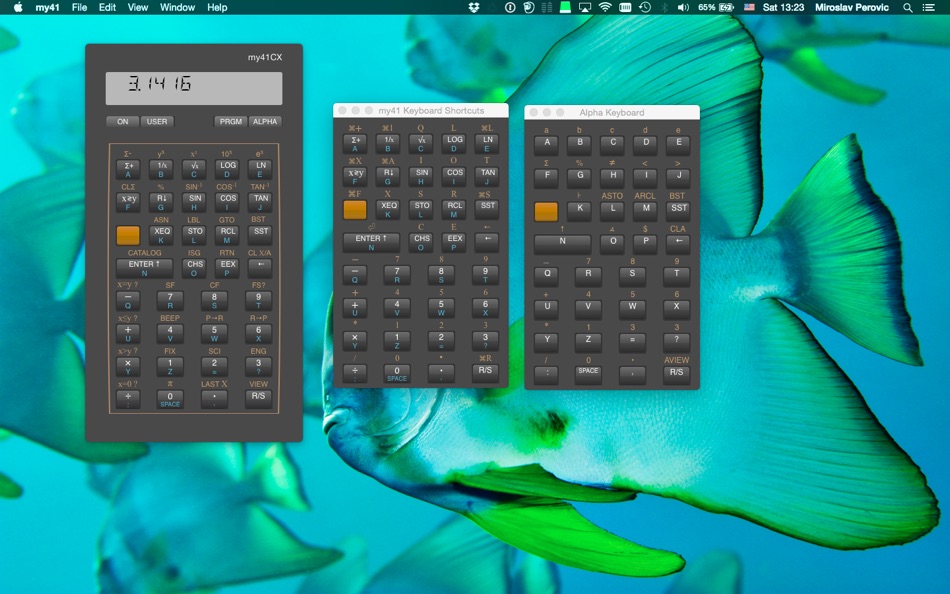
Task: Click the Wi-Fi status icon in menu bar
Action: coord(605,7)
